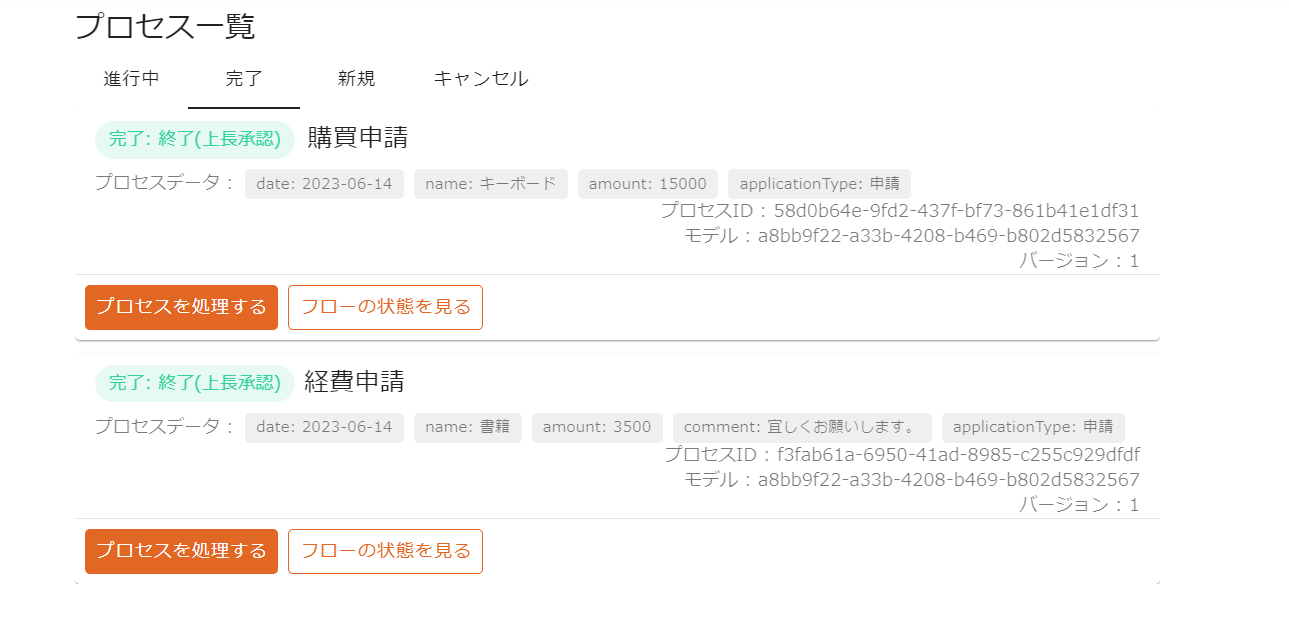Click the プロセス一覧 page heading

click(x=165, y=26)
